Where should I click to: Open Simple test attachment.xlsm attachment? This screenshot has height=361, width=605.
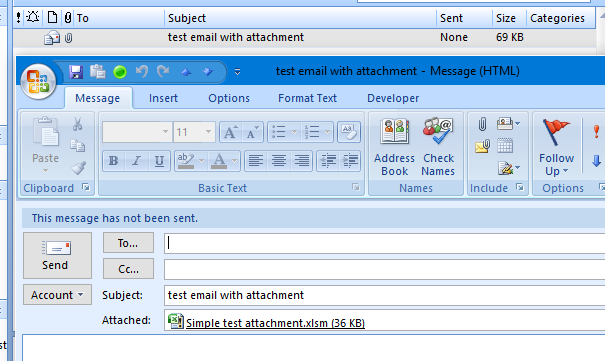[267, 322]
